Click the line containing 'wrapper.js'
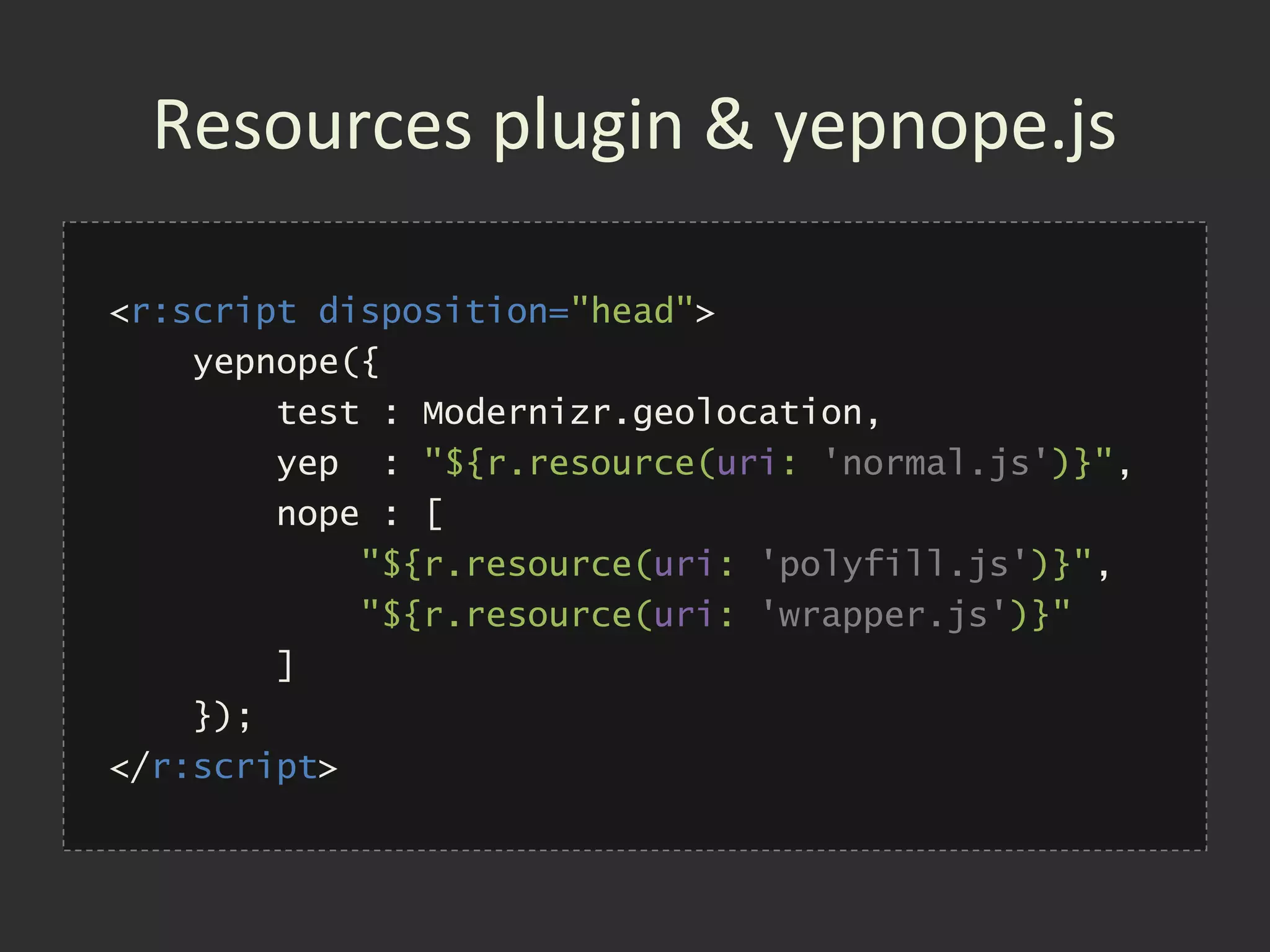Image resolution: width=1270 pixels, height=952 pixels. point(716,615)
